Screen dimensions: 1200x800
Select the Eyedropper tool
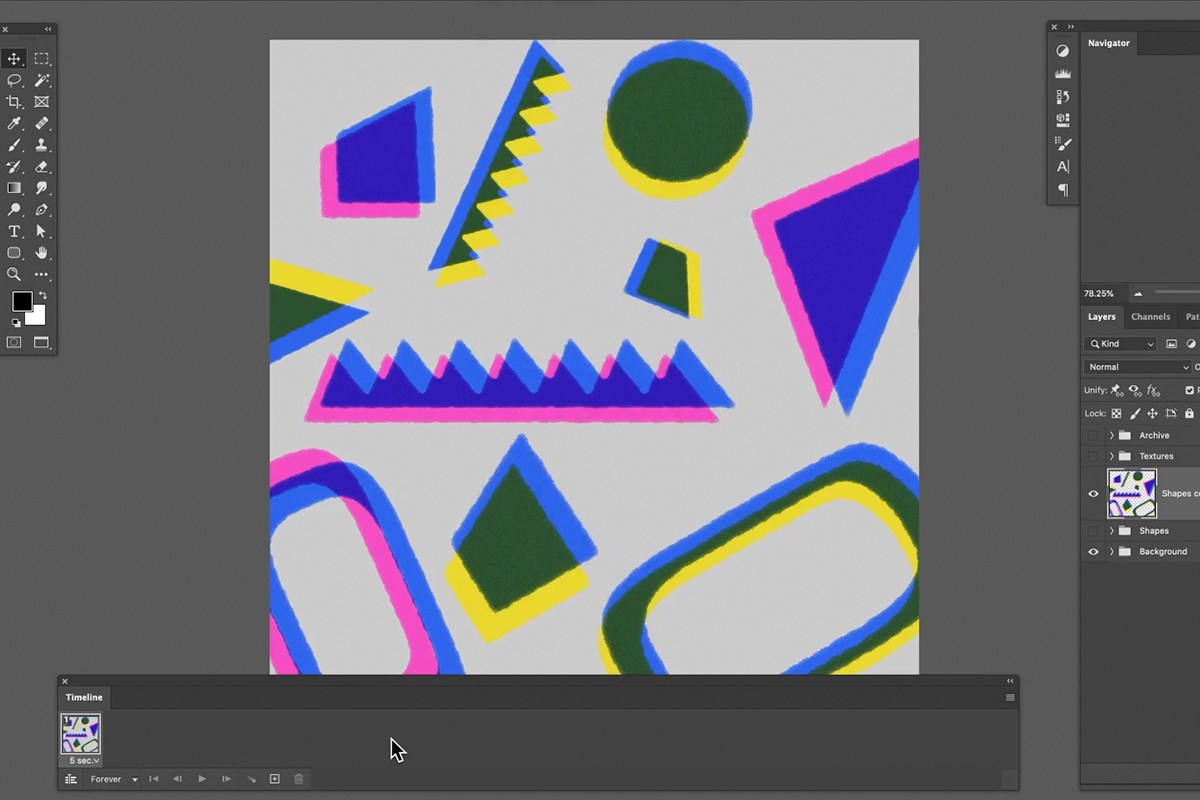tap(14, 123)
